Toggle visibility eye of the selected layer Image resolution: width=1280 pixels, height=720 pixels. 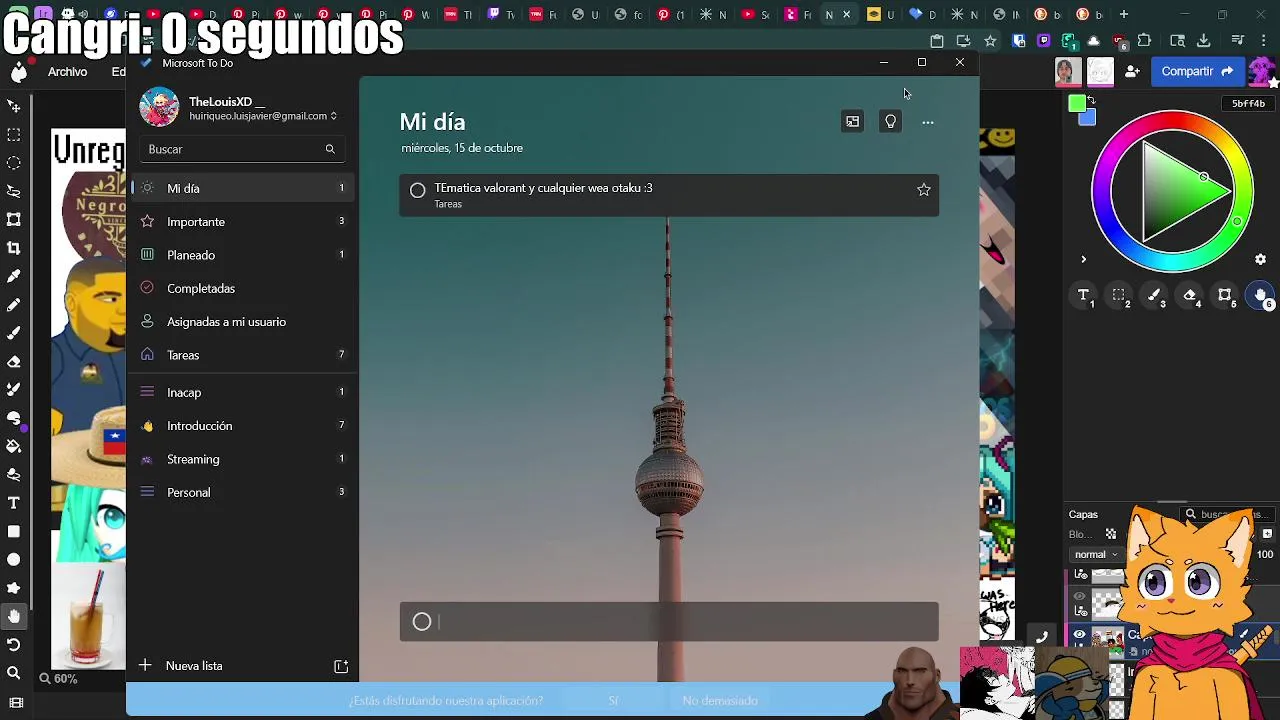click(1079, 635)
